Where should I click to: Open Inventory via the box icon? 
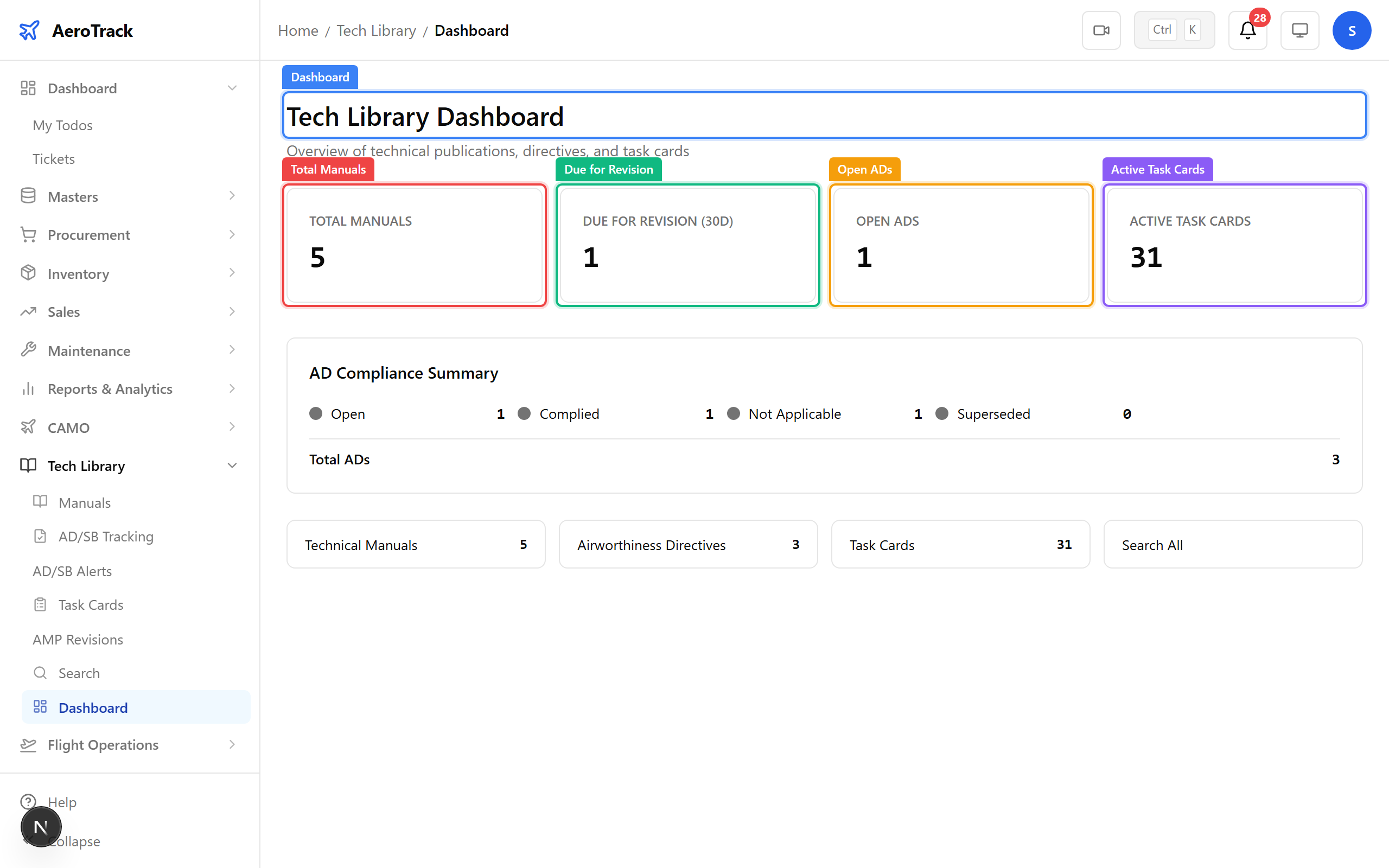click(28, 273)
